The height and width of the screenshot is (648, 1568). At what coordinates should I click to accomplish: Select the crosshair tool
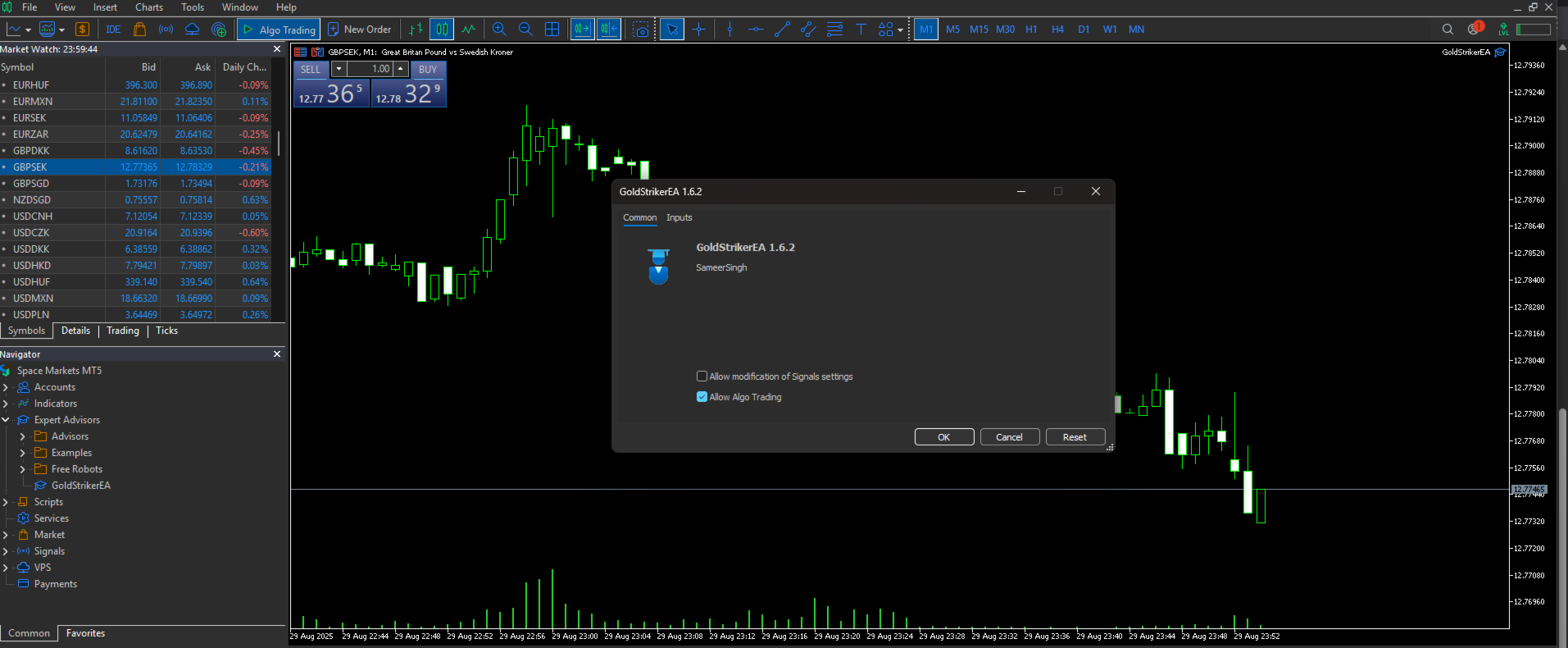tap(698, 30)
